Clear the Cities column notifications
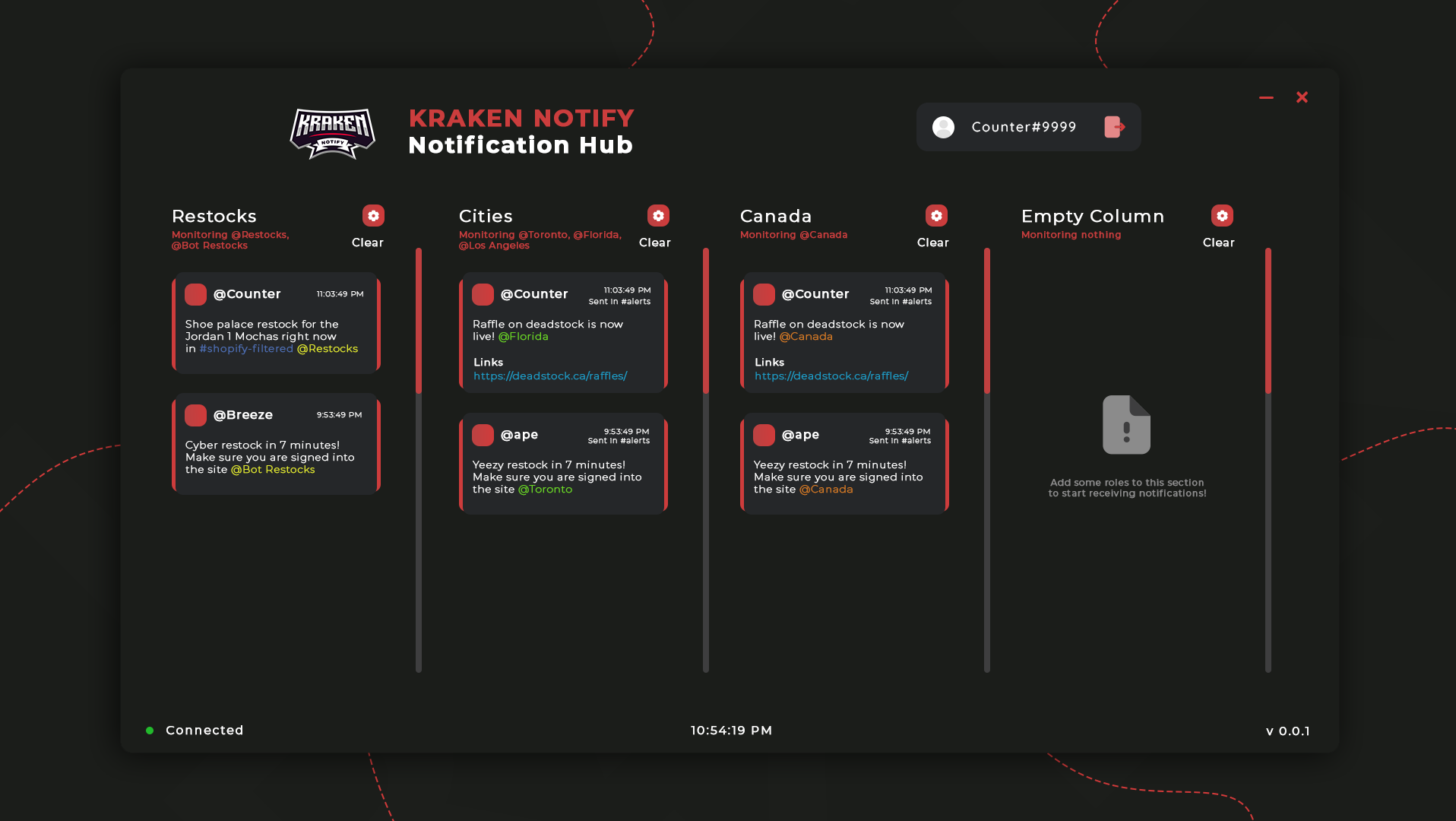Screen dimensions: 1456x821 (x=655, y=242)
